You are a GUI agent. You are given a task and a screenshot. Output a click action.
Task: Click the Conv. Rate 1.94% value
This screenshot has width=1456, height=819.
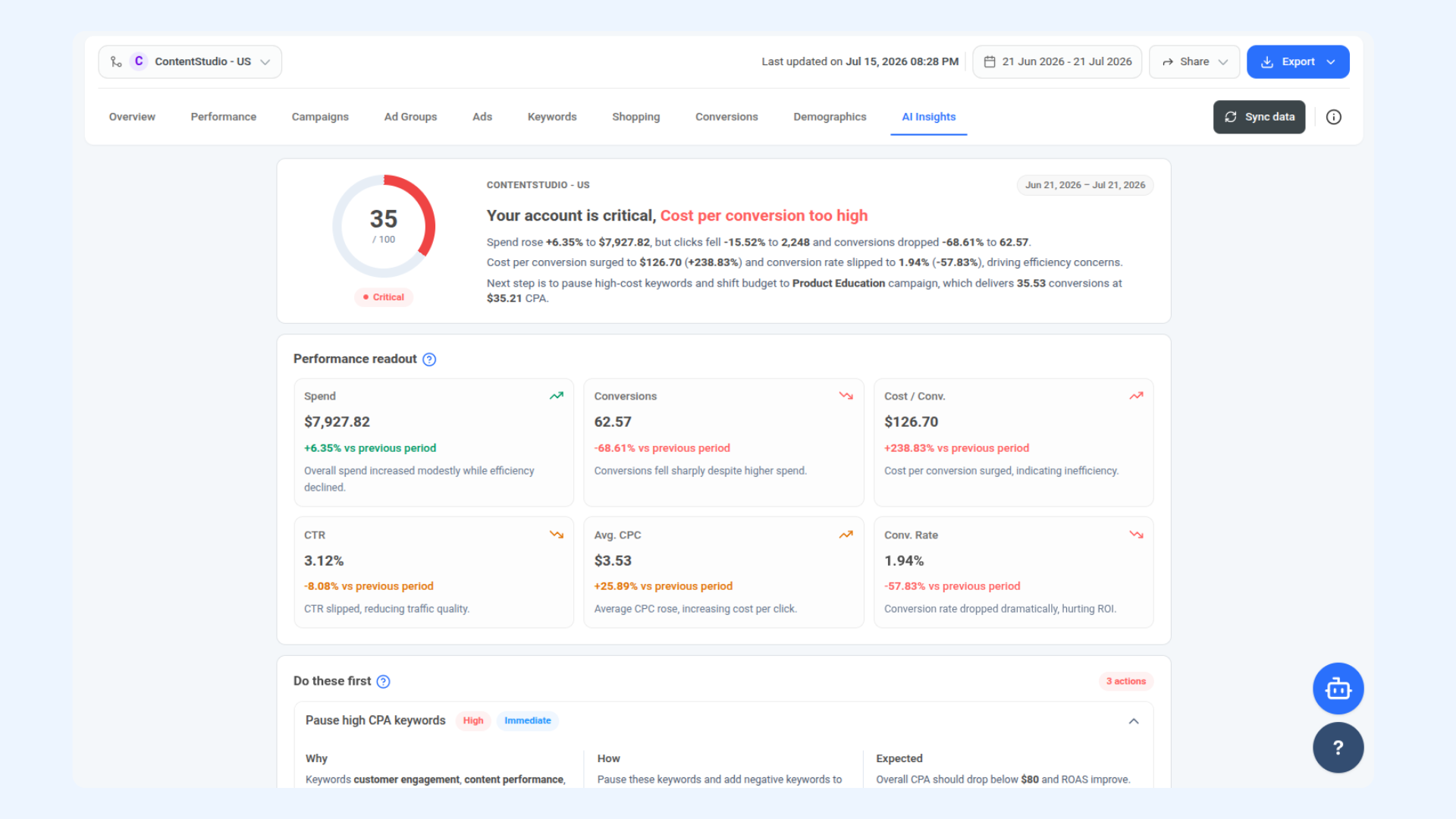coord(904,561)
